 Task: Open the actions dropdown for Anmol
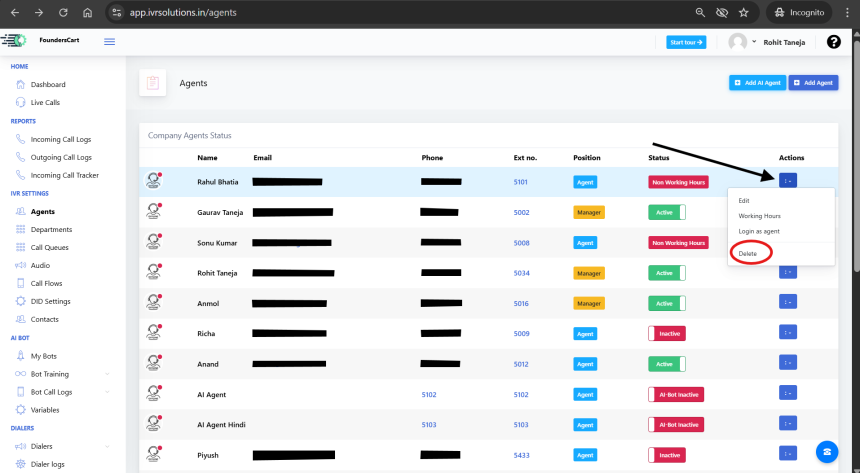pyautogui.click(x=788, y=302)
